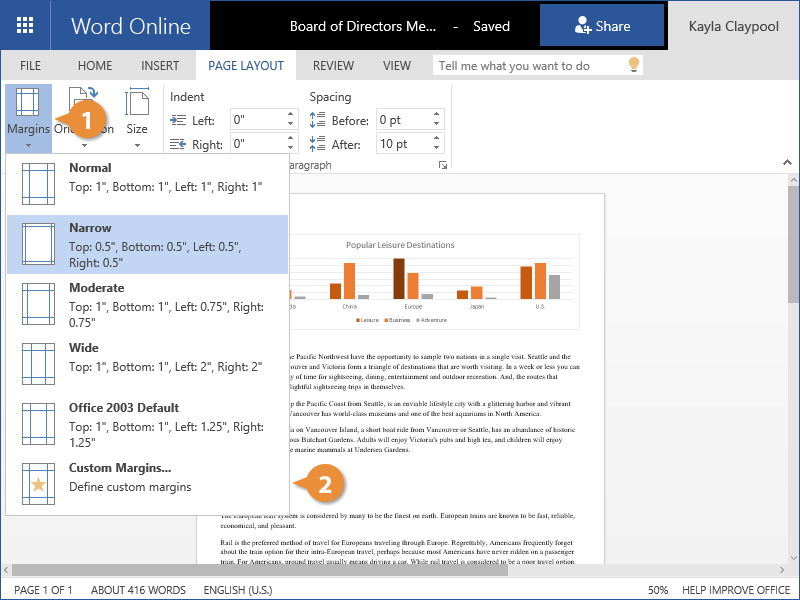Click the Margins button icon
This screenshot has height=600, width=800.
pos(28,103)
